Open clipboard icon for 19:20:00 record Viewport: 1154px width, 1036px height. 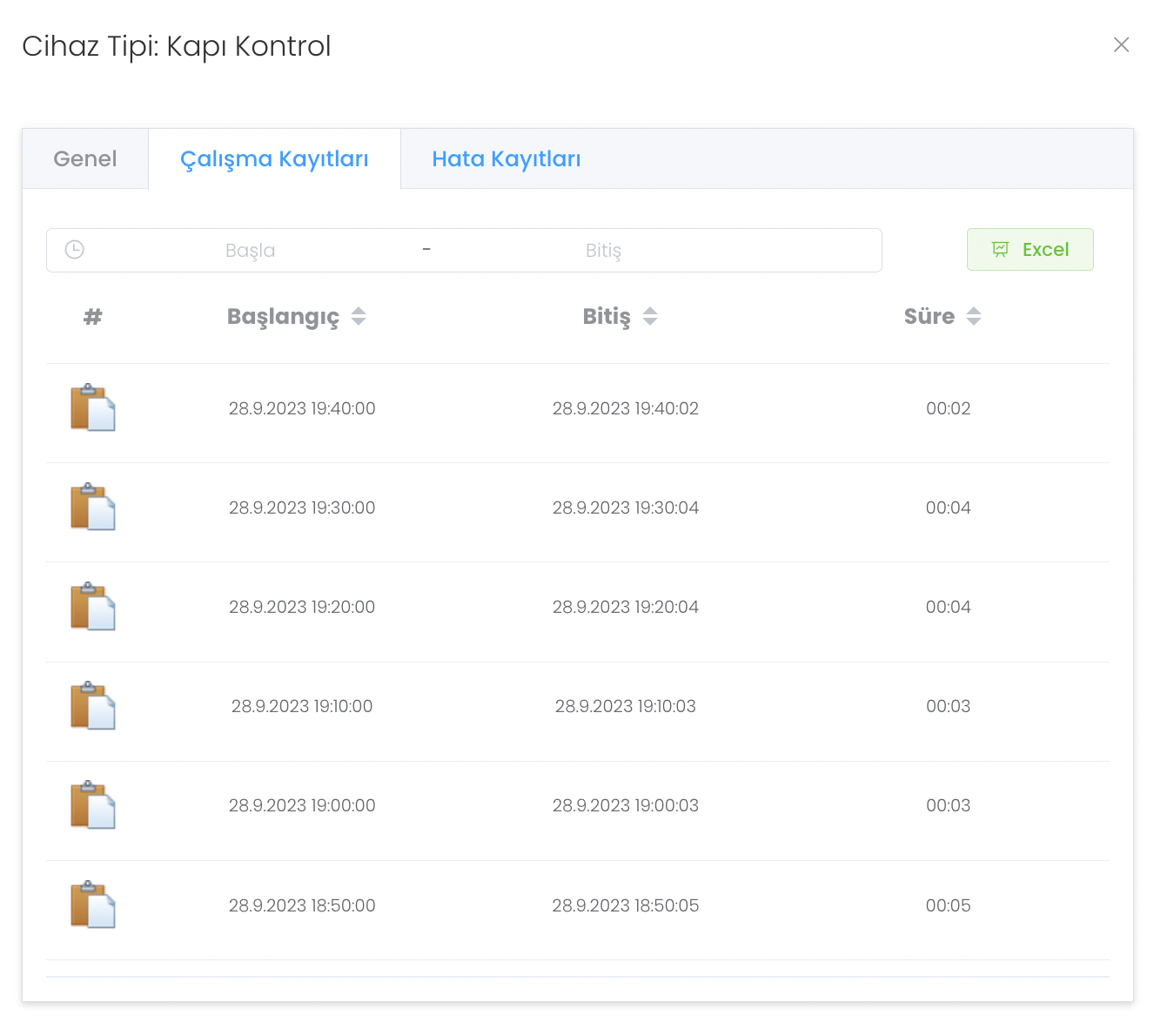pos(92,607)
